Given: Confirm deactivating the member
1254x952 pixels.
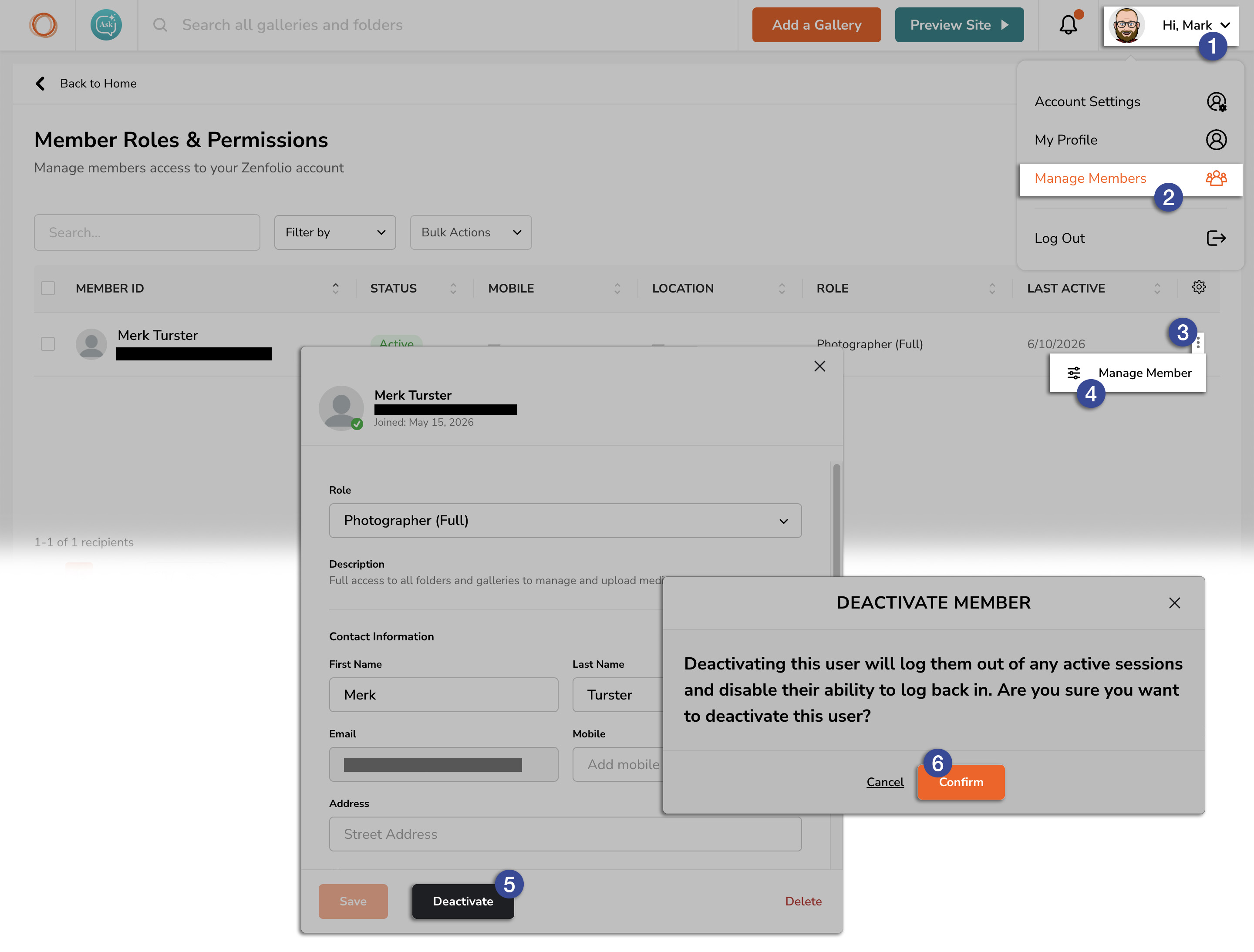Looking at the screenshot, I should pyautogui.click(x=961, y=782).
